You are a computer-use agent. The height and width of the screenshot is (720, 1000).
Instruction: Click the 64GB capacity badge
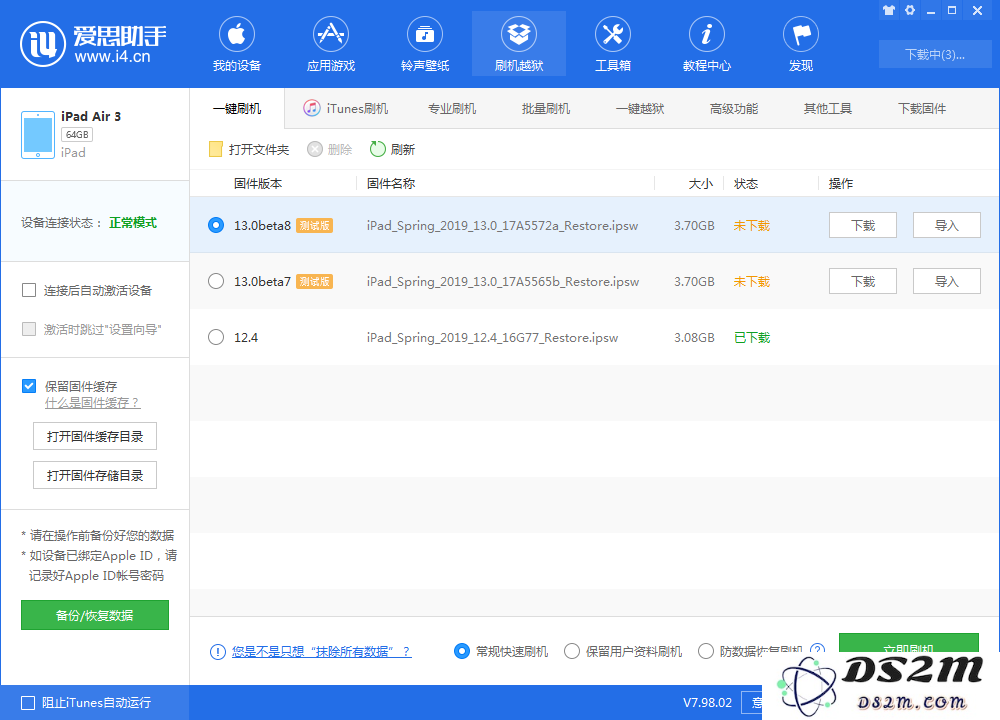(x=77, y=135)
